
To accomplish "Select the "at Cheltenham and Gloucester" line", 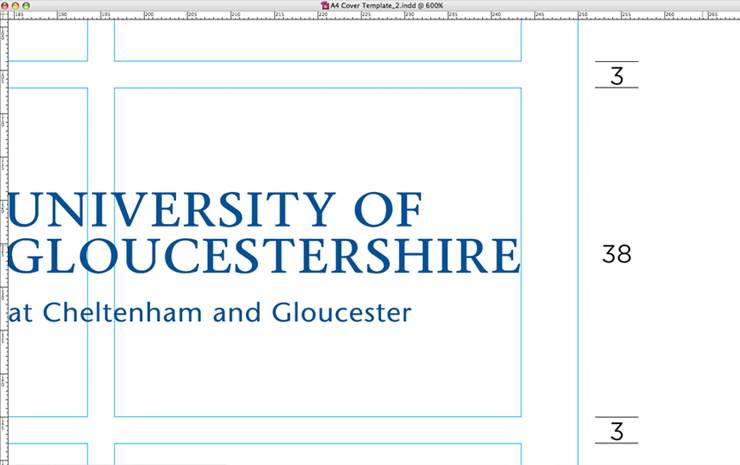I will coord(210,313).
